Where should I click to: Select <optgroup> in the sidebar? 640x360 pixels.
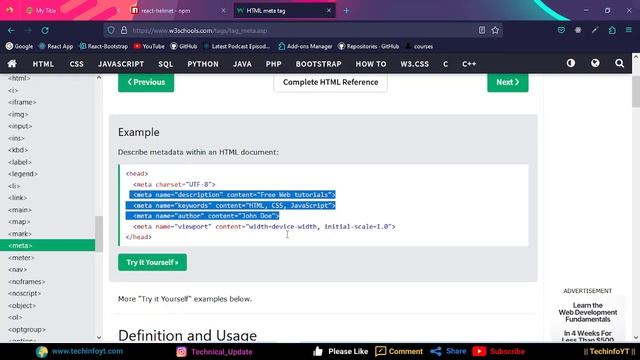click(x=27, y=329)
